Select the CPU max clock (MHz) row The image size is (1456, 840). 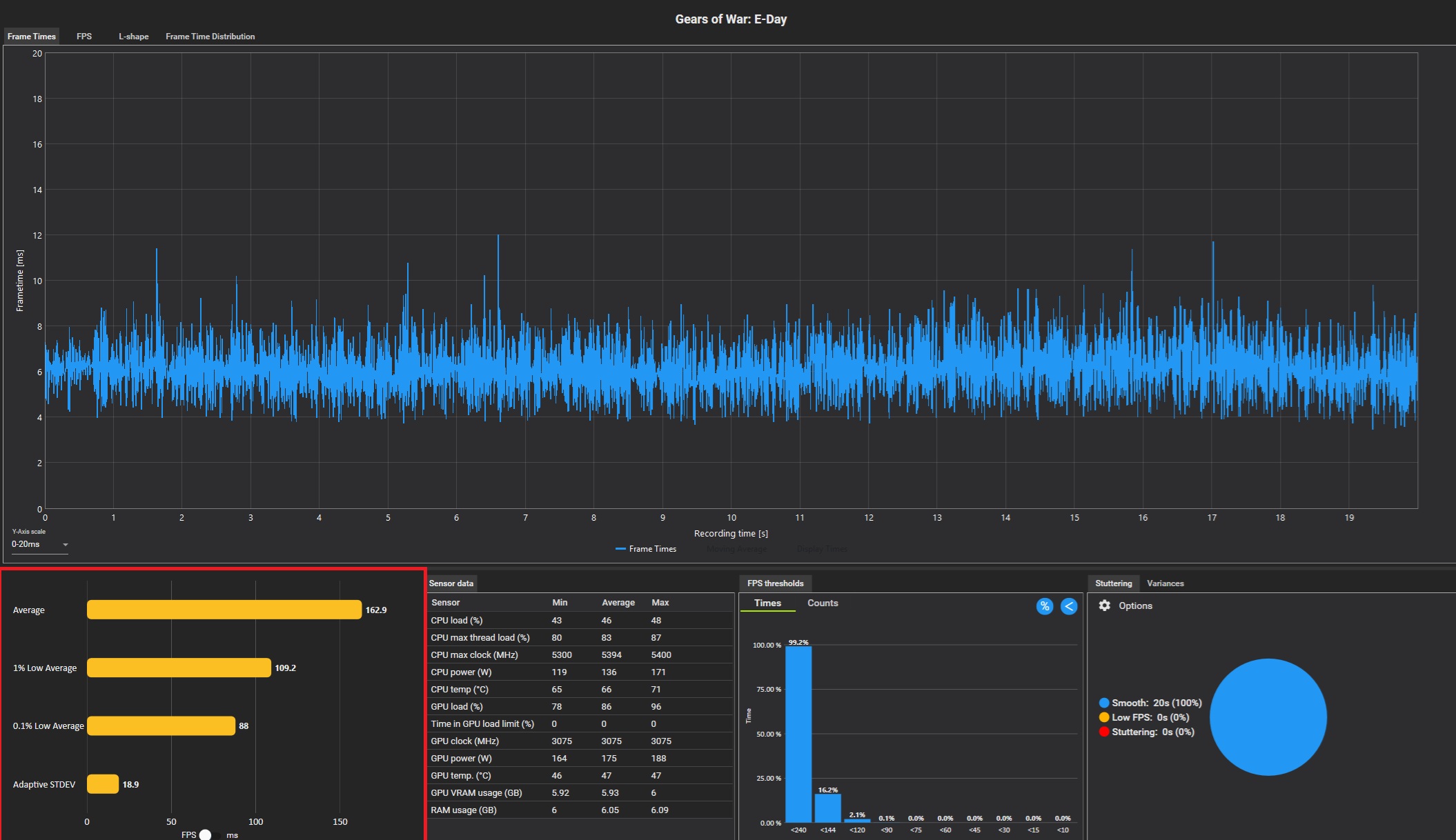click(580, 654)
